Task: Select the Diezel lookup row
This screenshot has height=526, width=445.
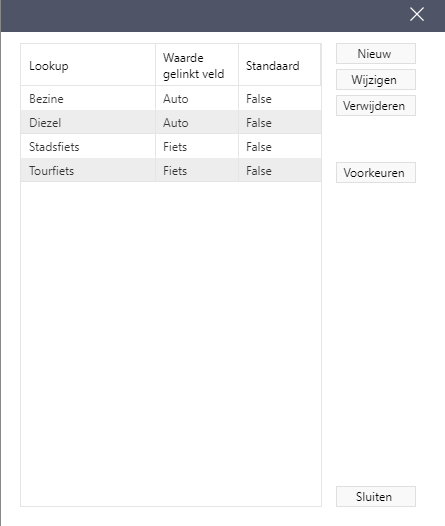Action: (171, 122)
